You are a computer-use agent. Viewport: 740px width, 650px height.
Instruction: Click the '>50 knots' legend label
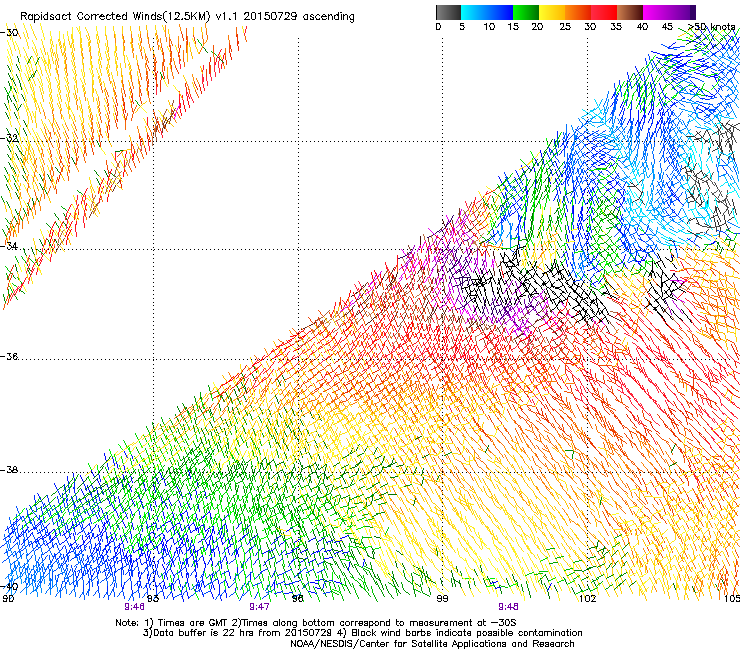coord(711,26)
